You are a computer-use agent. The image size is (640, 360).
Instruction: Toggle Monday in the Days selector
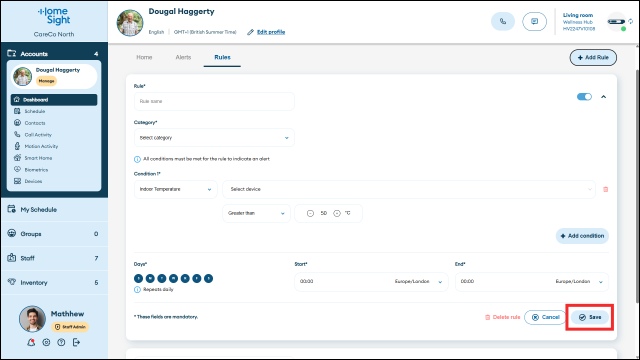pos(150,278)
